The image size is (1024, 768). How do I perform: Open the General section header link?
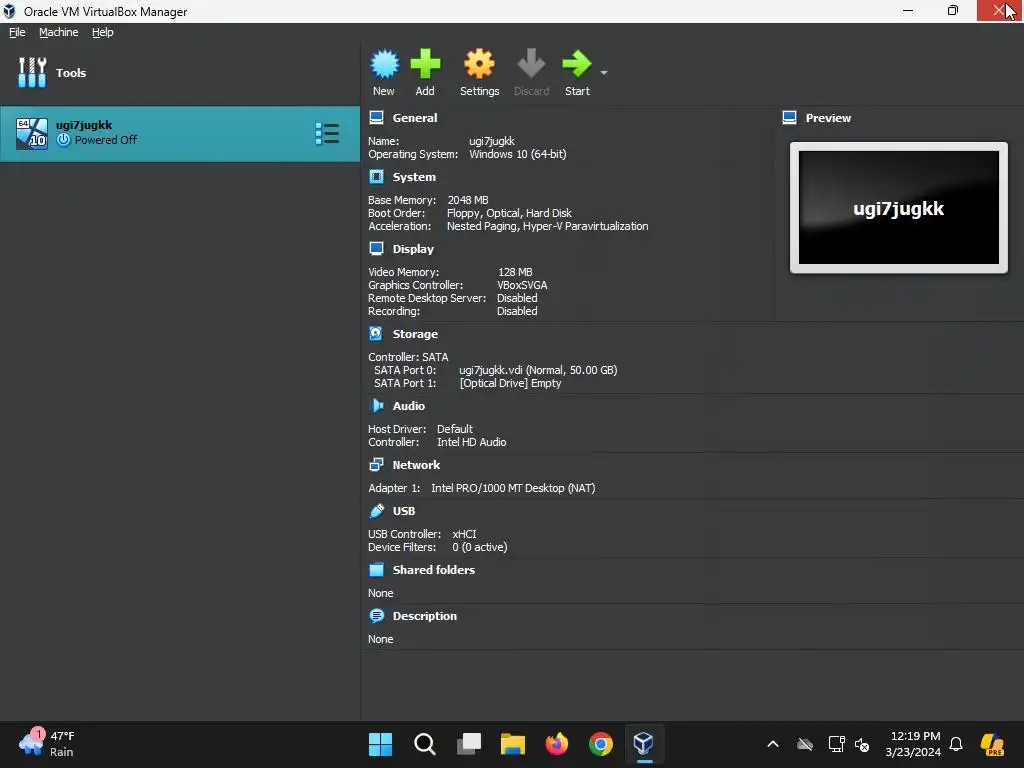tap(415, 118)
